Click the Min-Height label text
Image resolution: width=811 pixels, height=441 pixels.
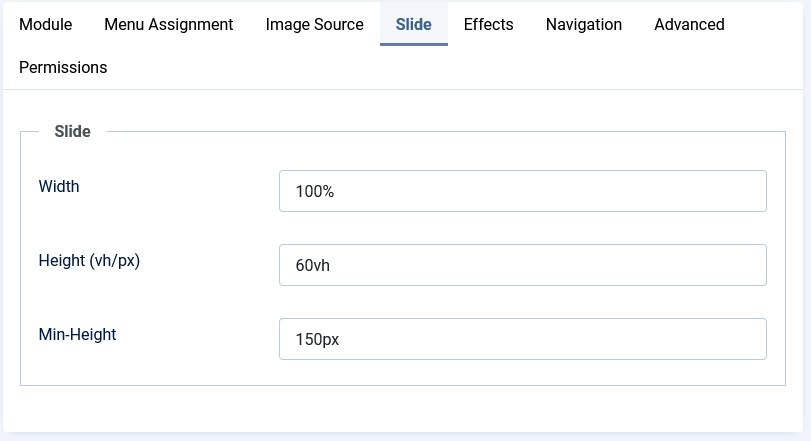coord(78,334)
